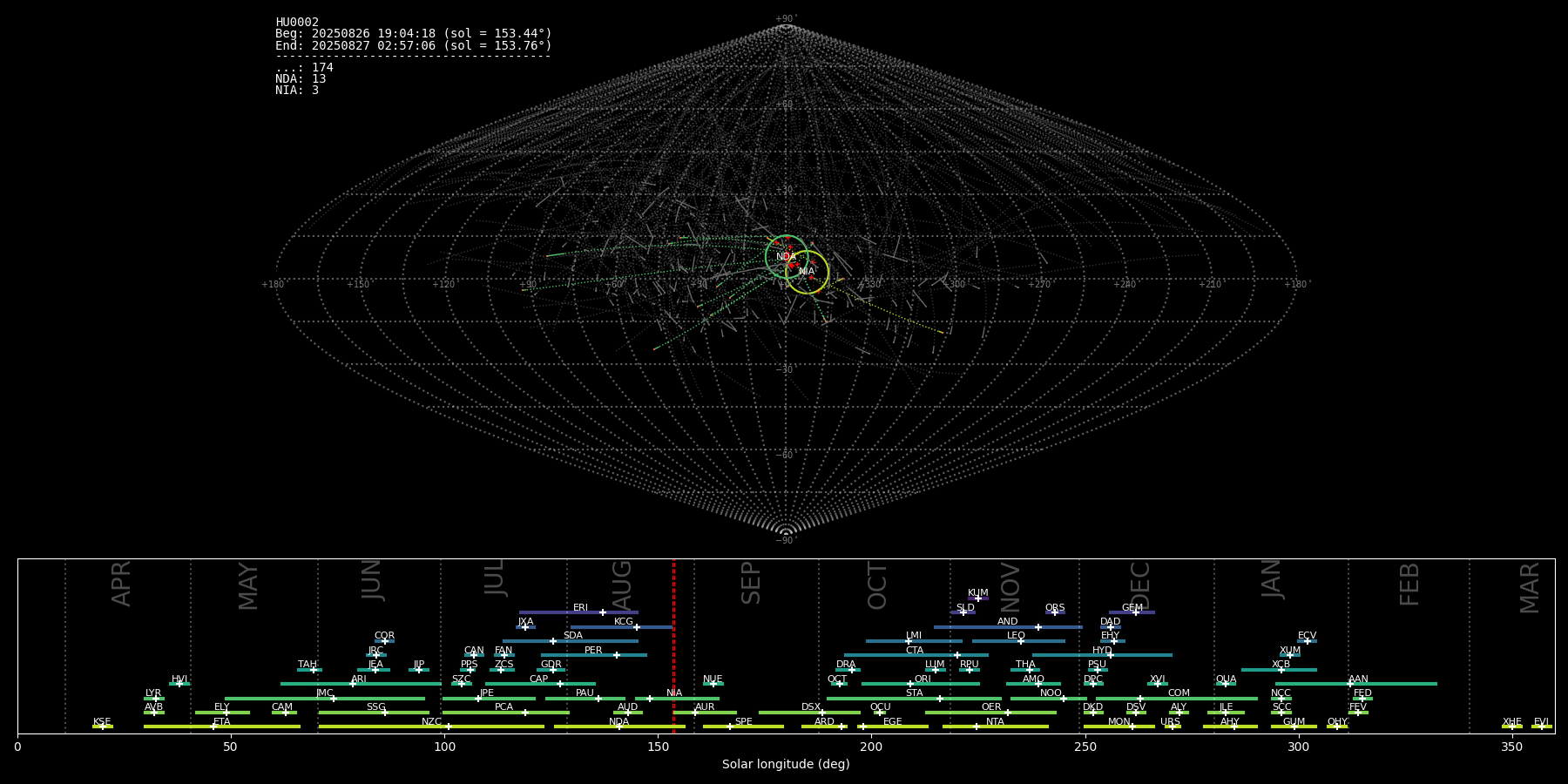
Task: Click the -90° label at map bottom
Action: [786, 541]
